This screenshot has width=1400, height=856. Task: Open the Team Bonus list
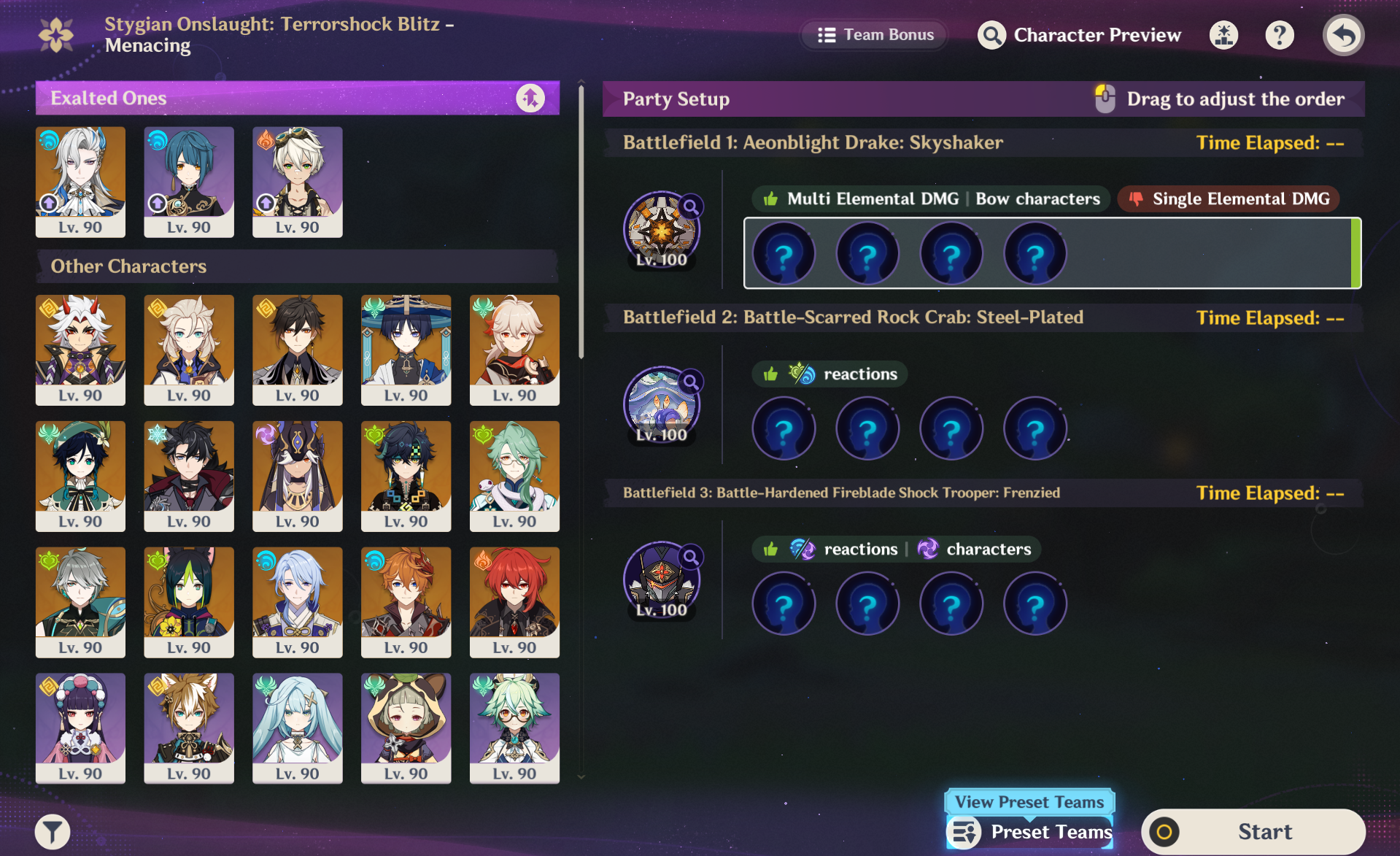875,35
